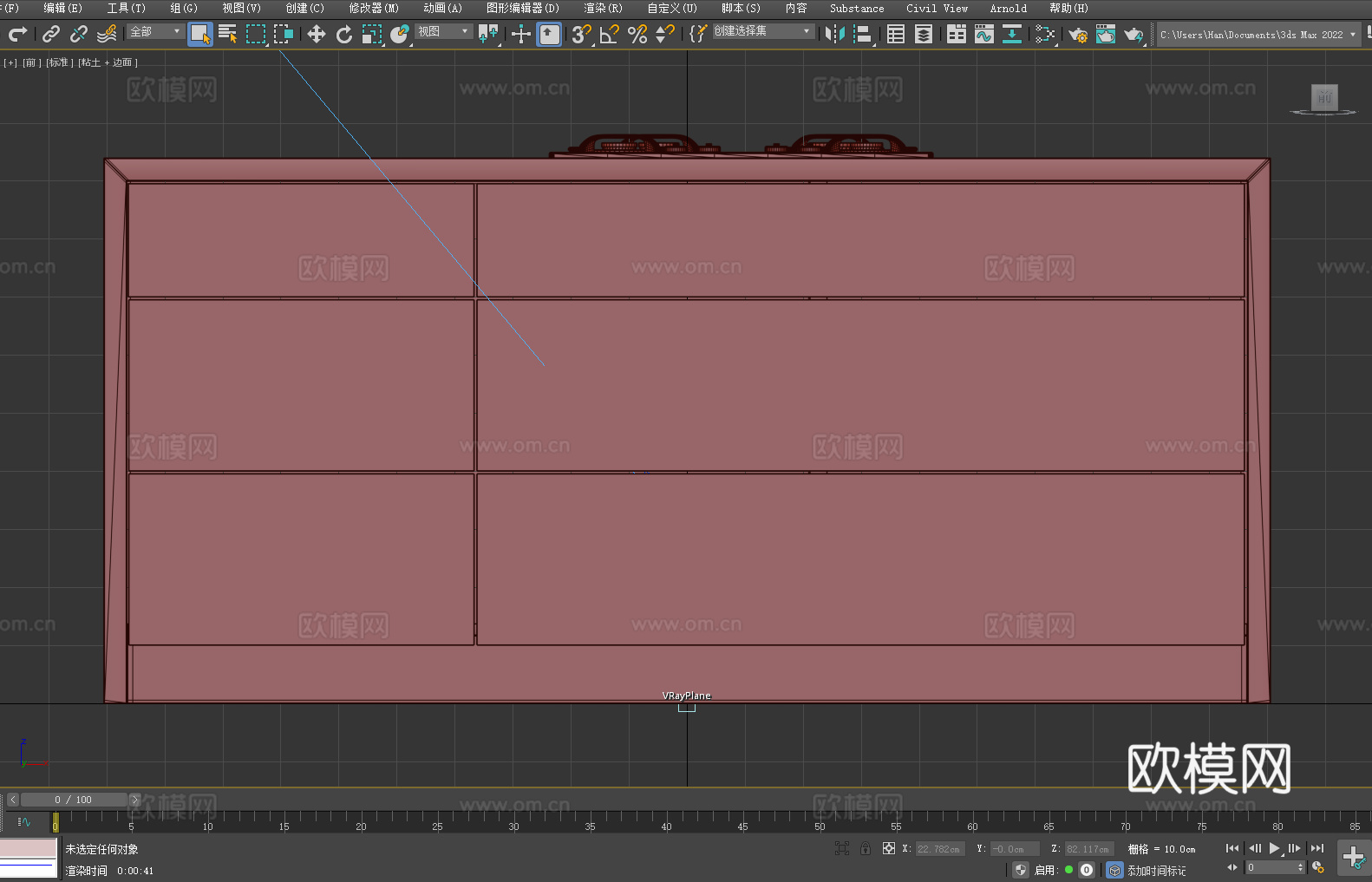The height and width of the screenshot is (882, 1372).
Task: Click the Align tool icon
Action: point(863,34)
